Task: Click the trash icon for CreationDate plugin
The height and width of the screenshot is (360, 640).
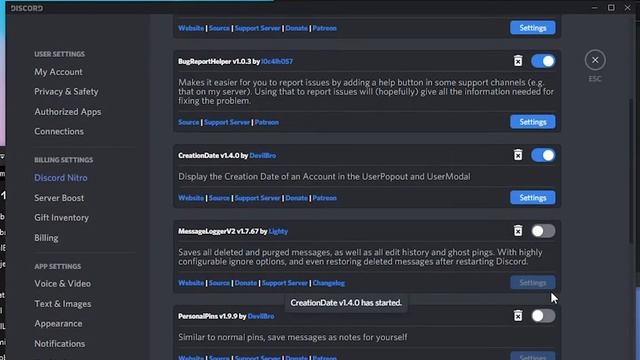Action: pyautogui.click(x=518, y=155)
